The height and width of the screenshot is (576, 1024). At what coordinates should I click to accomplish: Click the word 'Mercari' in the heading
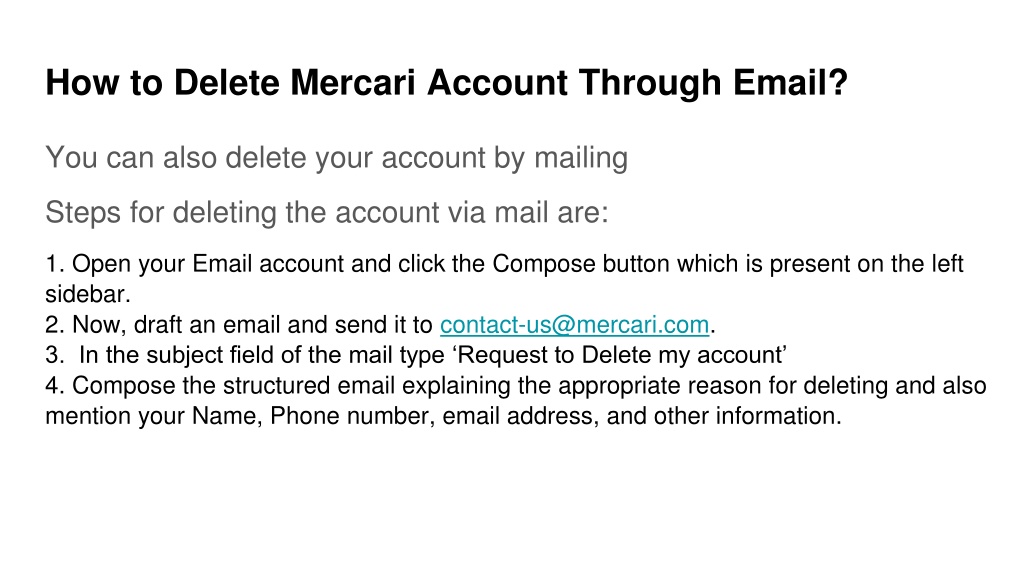353,83
